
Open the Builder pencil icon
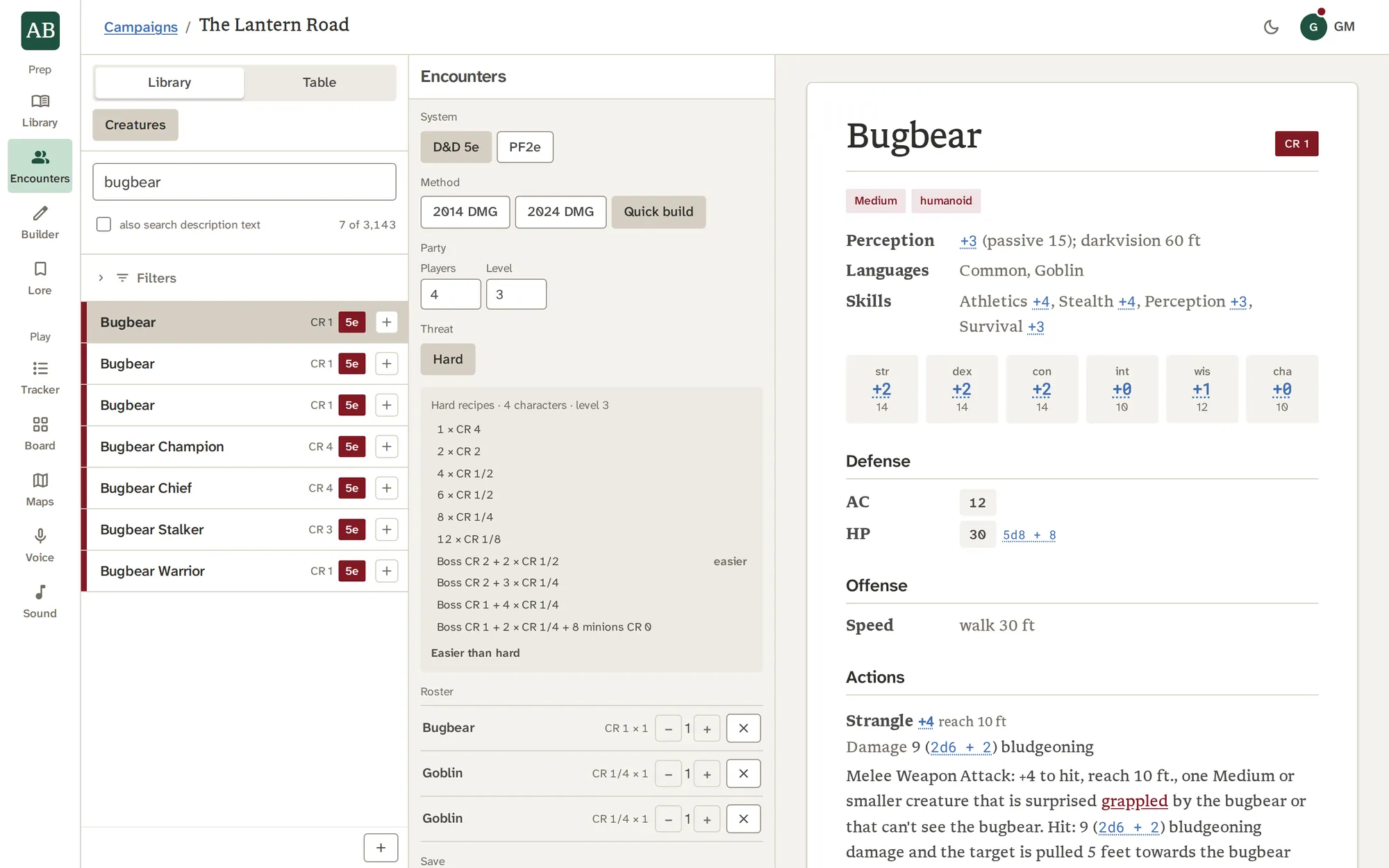(x=40, y=222)
